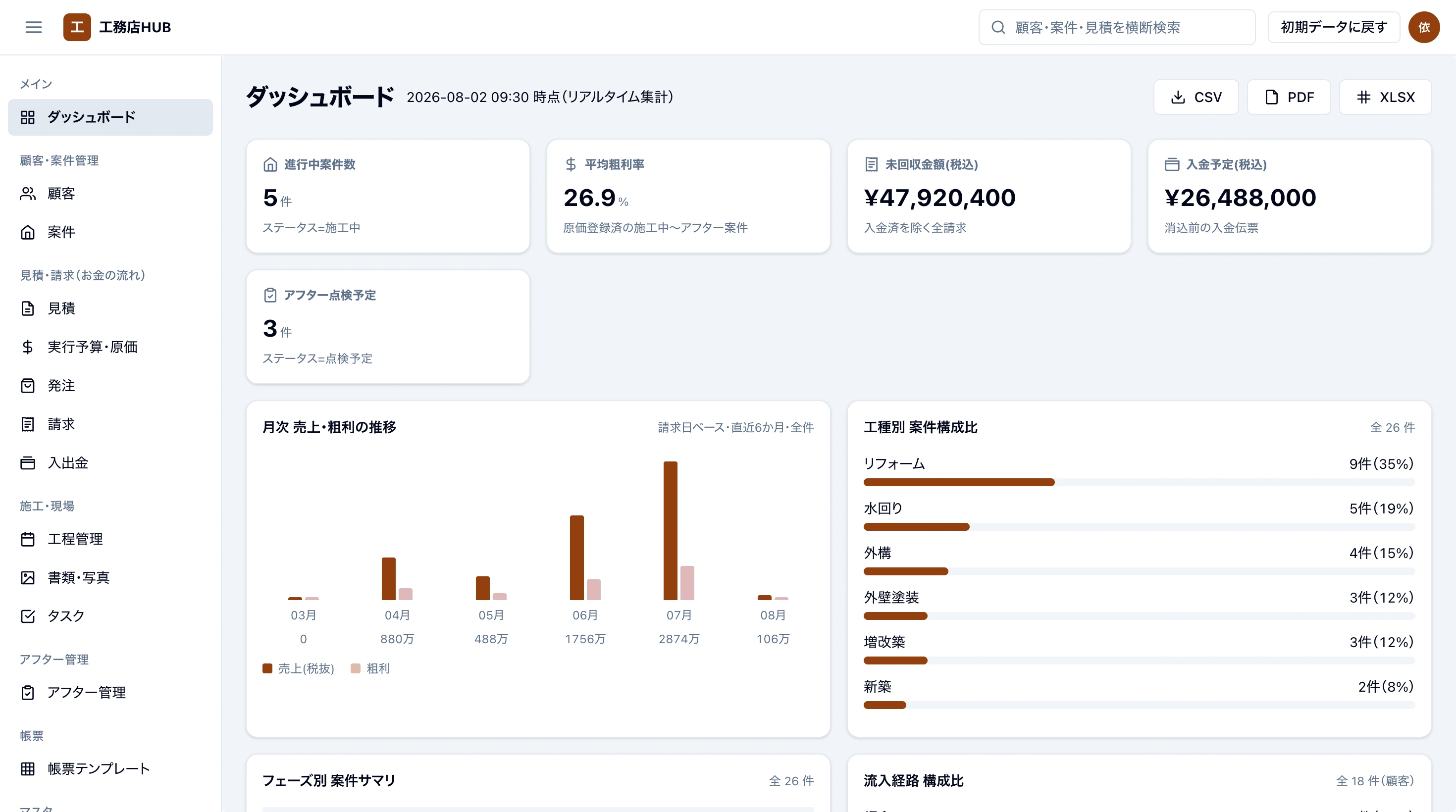Select 帳票テンプレート in sidebar
Screen dimensions: 1456x812
pos(110,768)
